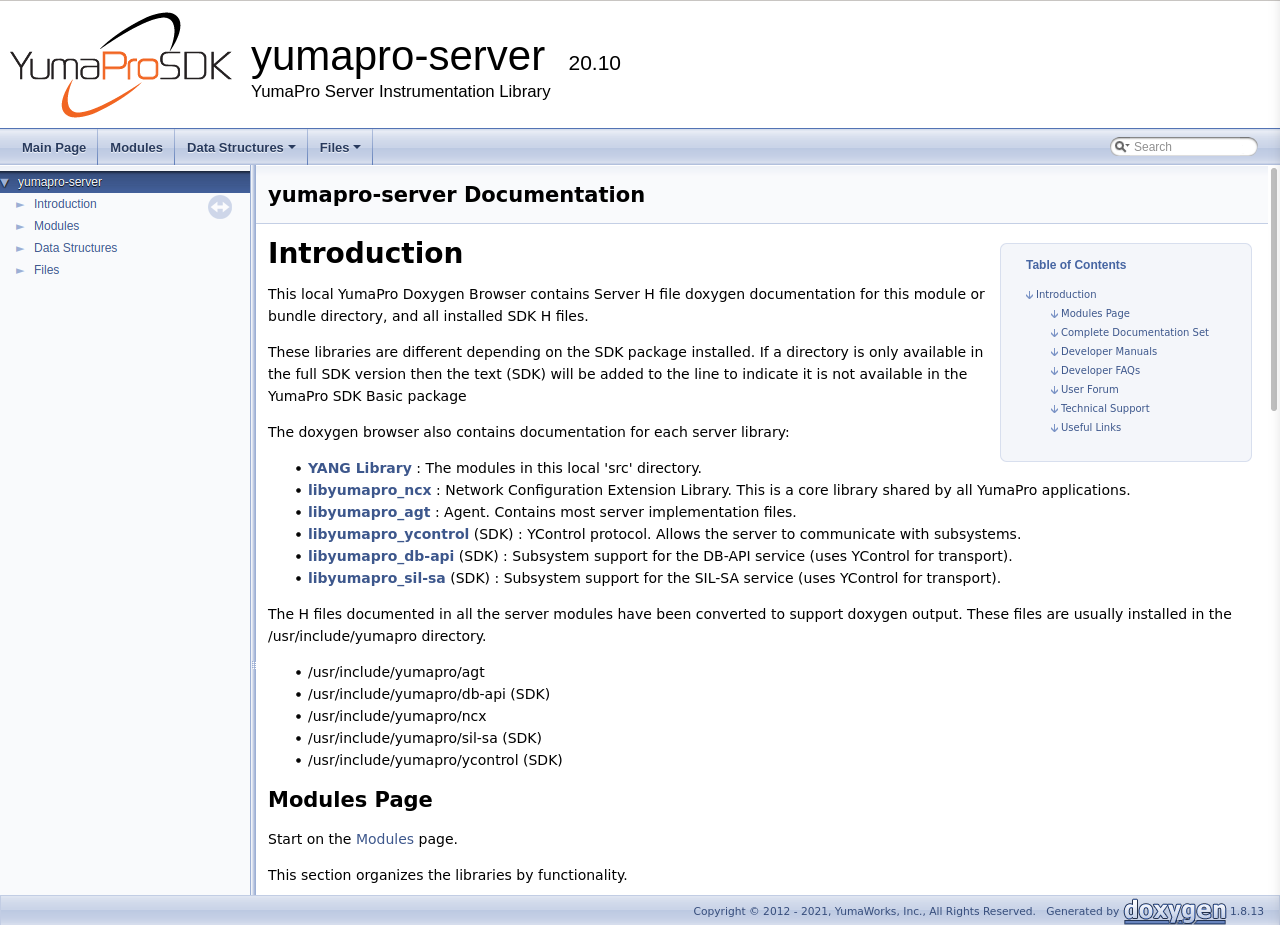Open the Files dropdown menu

click(340, 148)
